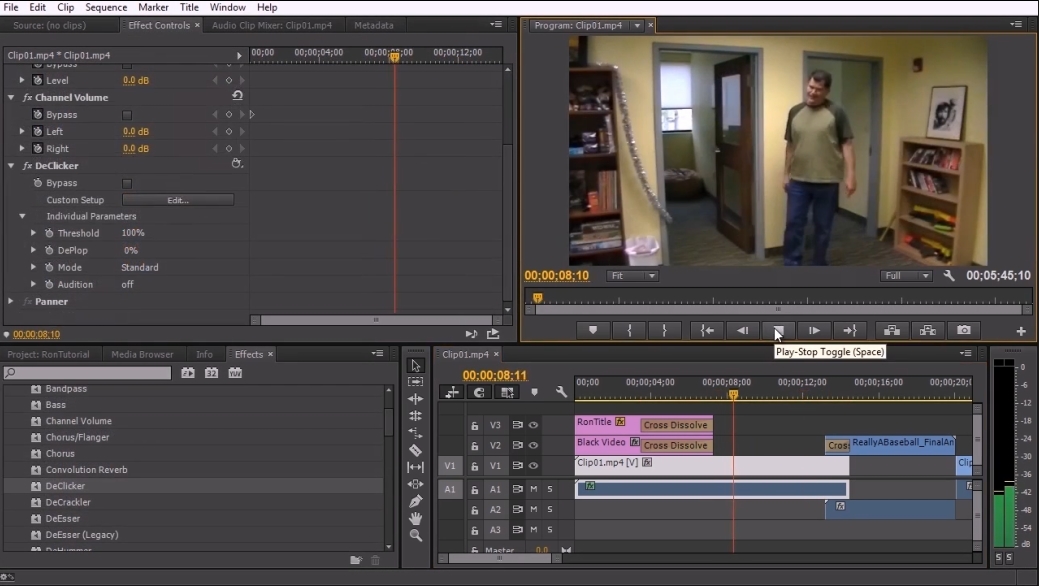1039x586 pixels.
Task: Open the File menu
Action: [x=11, y=7]
